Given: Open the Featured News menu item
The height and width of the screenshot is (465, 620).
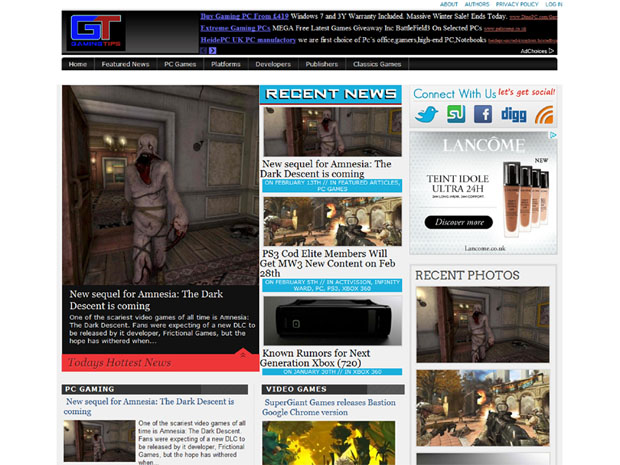Looking at the screenshot, I should tap(125, 64).
